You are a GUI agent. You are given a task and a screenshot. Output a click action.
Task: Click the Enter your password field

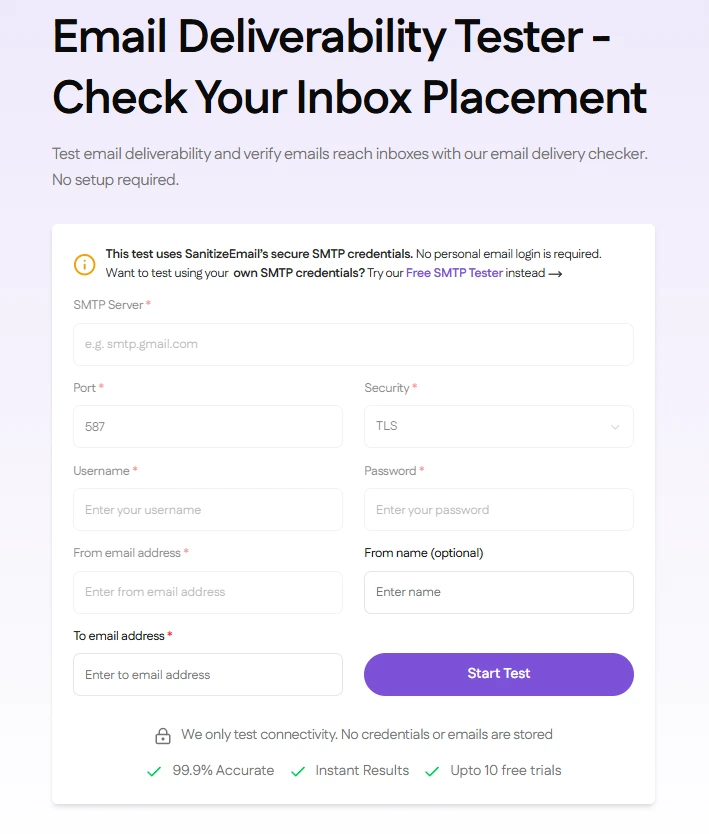[x=498, y=509]
